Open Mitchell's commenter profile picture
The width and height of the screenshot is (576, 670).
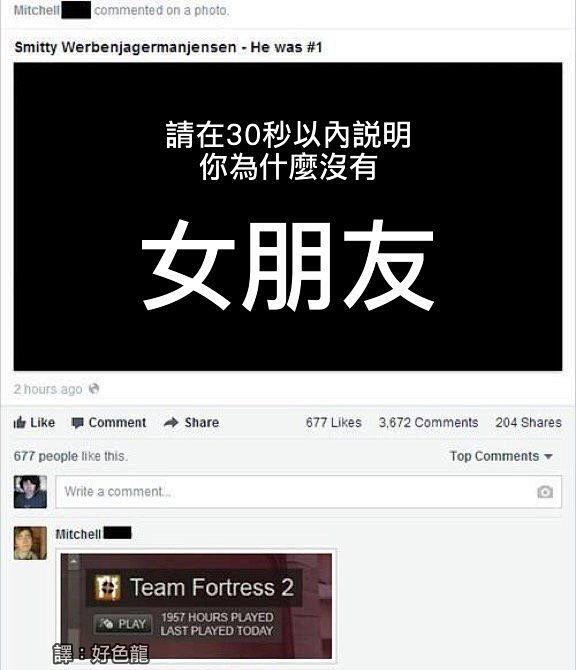[x=30, y=543]
